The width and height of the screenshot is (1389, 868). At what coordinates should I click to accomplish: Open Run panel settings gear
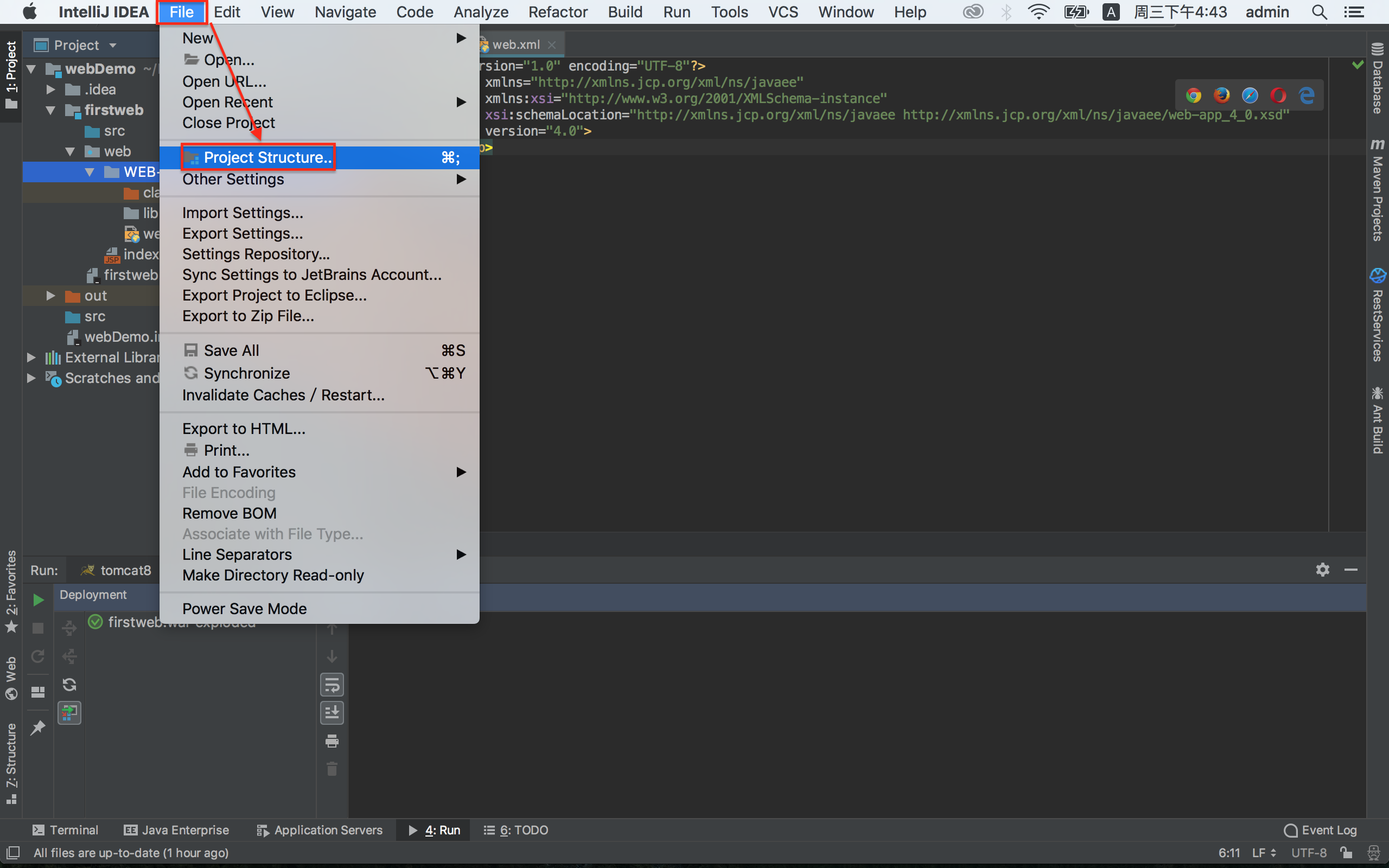[x=1322, y=570]
